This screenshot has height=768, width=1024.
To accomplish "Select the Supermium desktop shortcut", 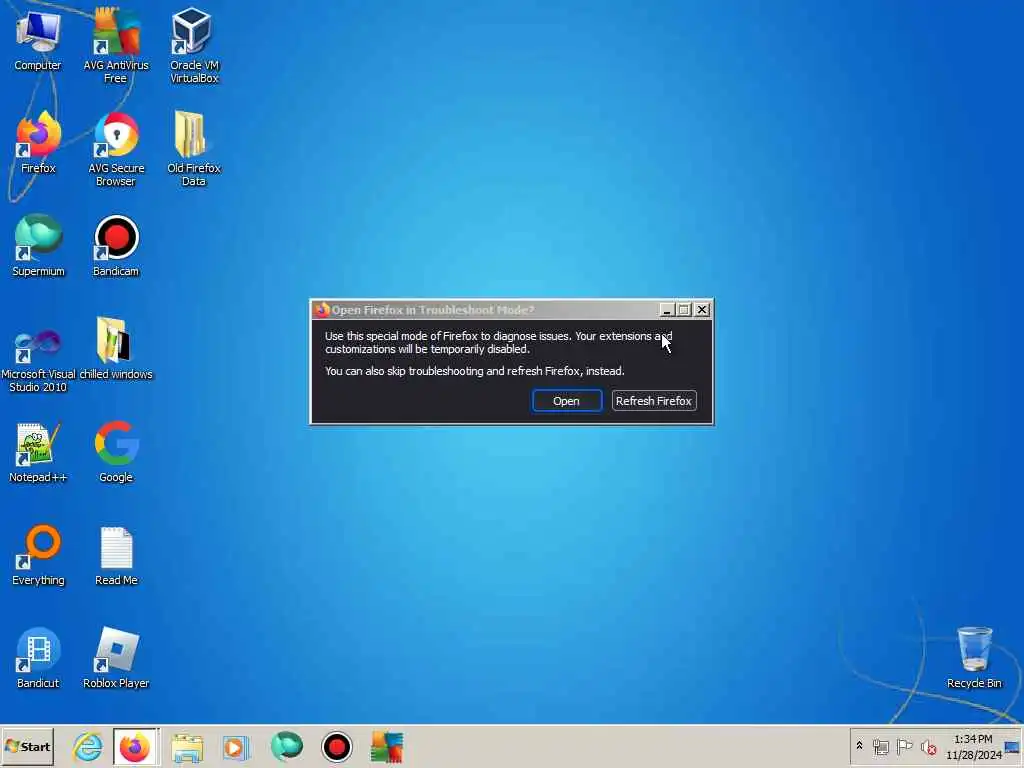I will pos(38,246).
